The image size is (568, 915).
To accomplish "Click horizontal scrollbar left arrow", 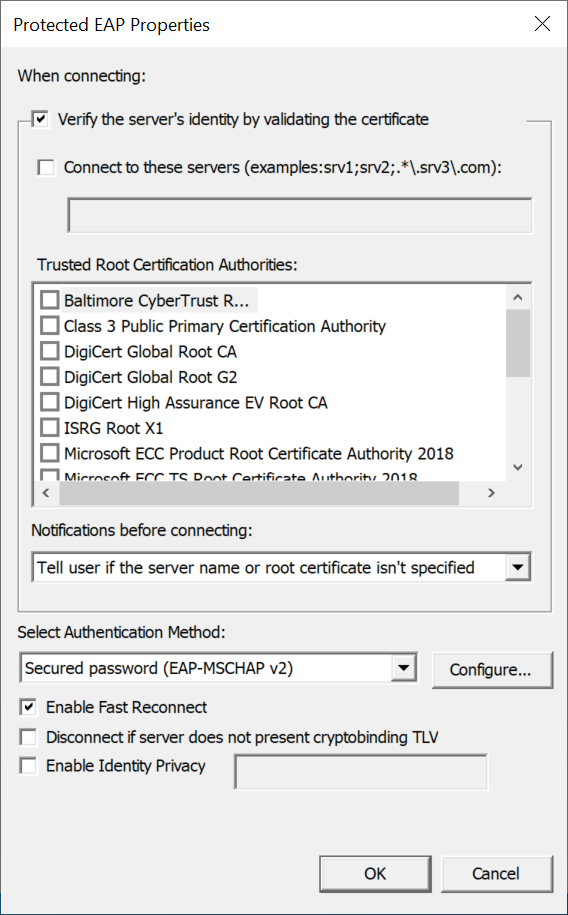I will point(46,493).
